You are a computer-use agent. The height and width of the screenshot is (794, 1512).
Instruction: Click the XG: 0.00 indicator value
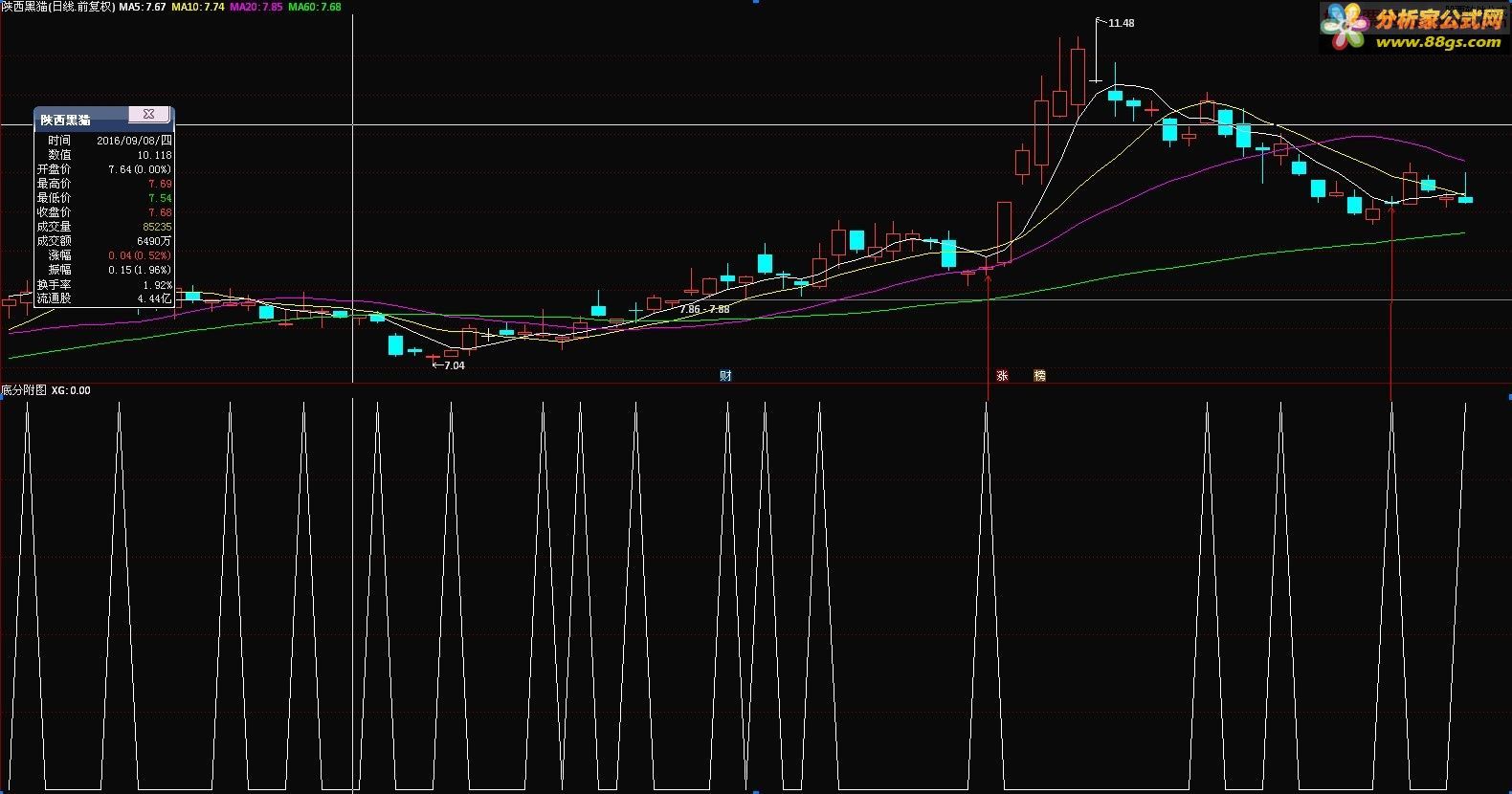[x=72, y=390]
